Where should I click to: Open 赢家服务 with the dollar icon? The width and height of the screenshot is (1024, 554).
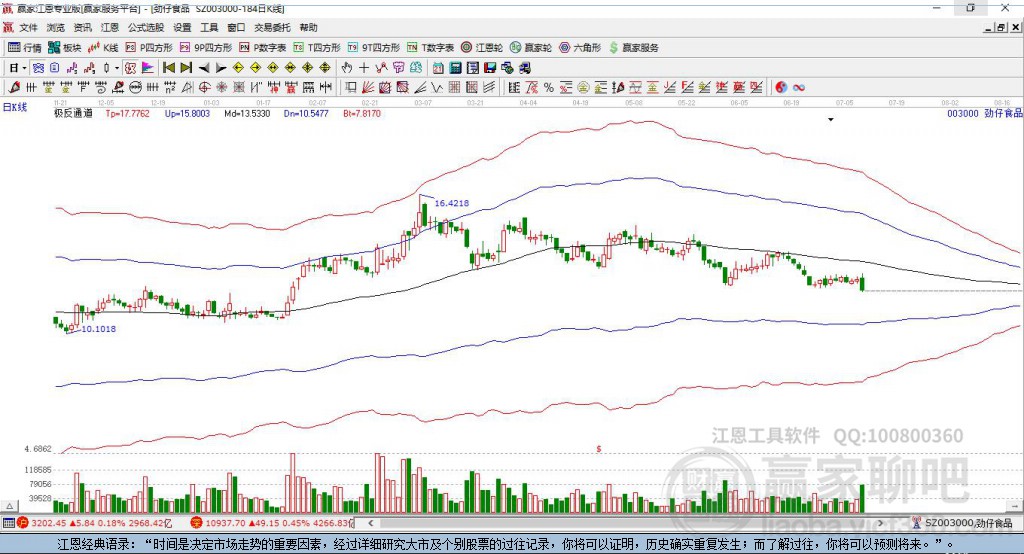(x=633, y=48)
